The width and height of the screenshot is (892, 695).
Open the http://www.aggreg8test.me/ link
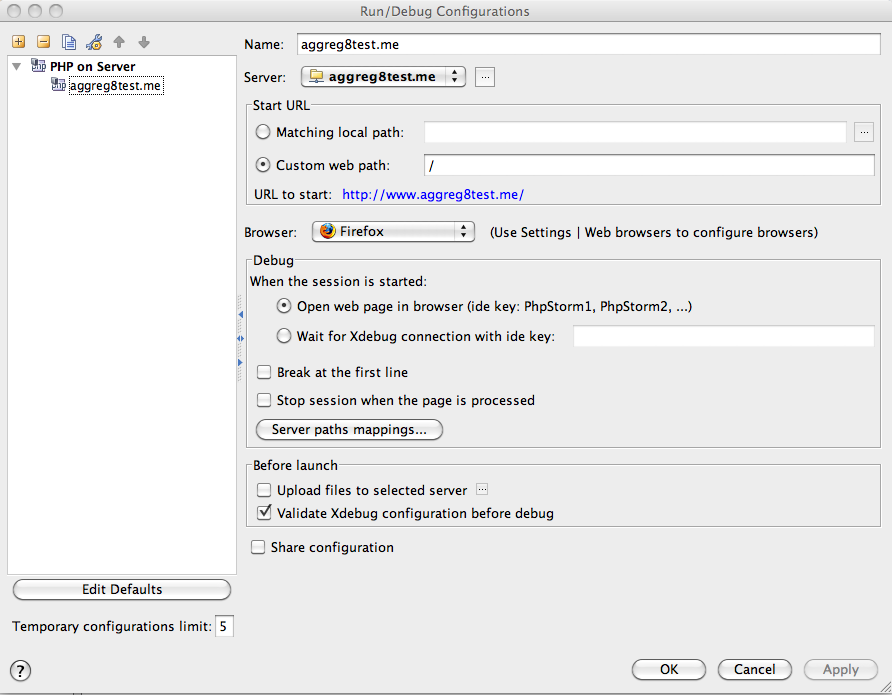tap(432, 194)
